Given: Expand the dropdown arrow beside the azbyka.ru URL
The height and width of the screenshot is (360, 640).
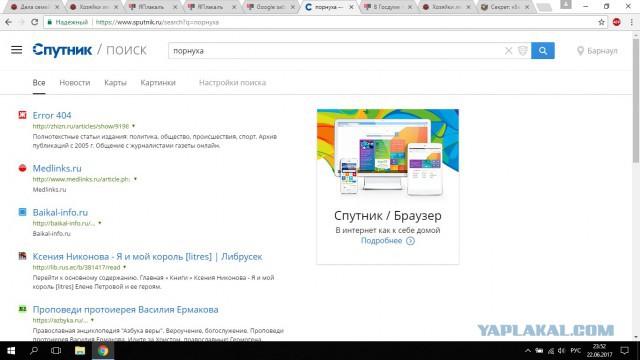Looking at the screenshot, I should pos(92,320).
